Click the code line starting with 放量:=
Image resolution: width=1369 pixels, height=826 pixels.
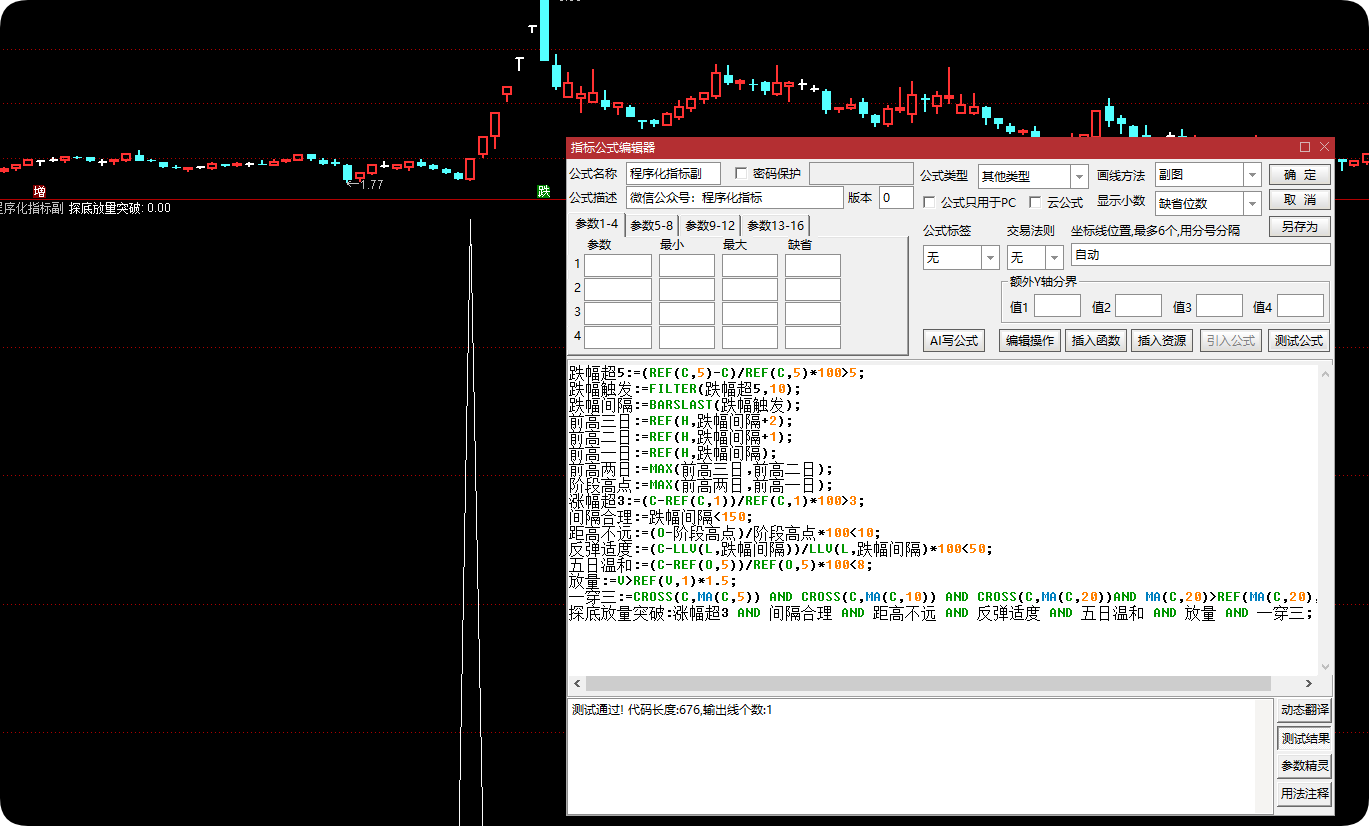(x=653, y=581)
